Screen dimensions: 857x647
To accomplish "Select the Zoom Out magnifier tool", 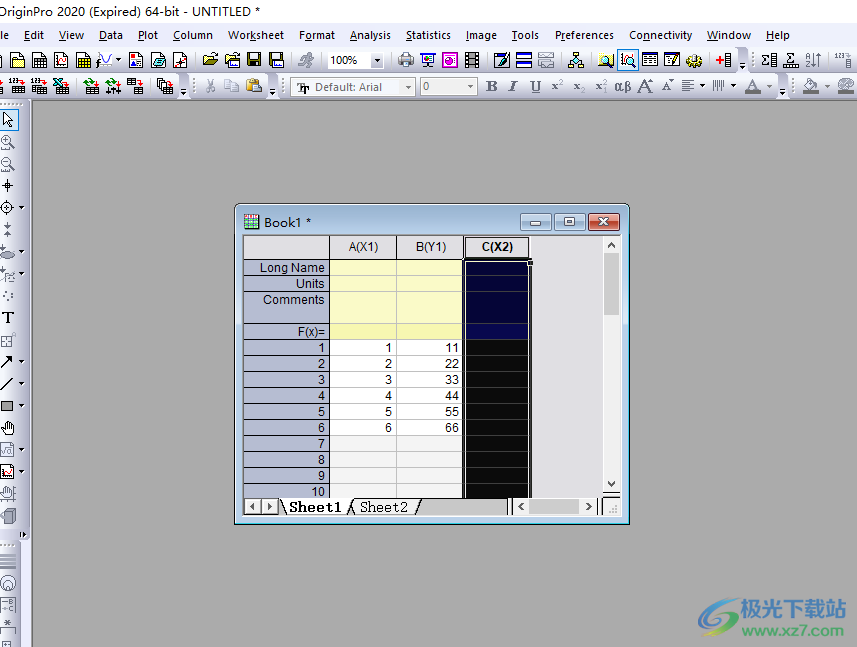I will pos(8,164).
